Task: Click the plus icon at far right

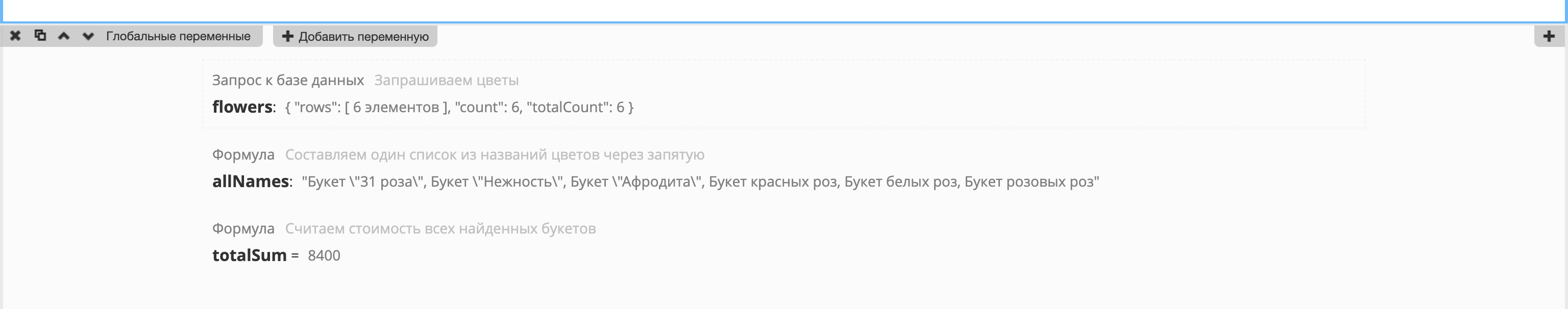Action: pos(1549,37)
